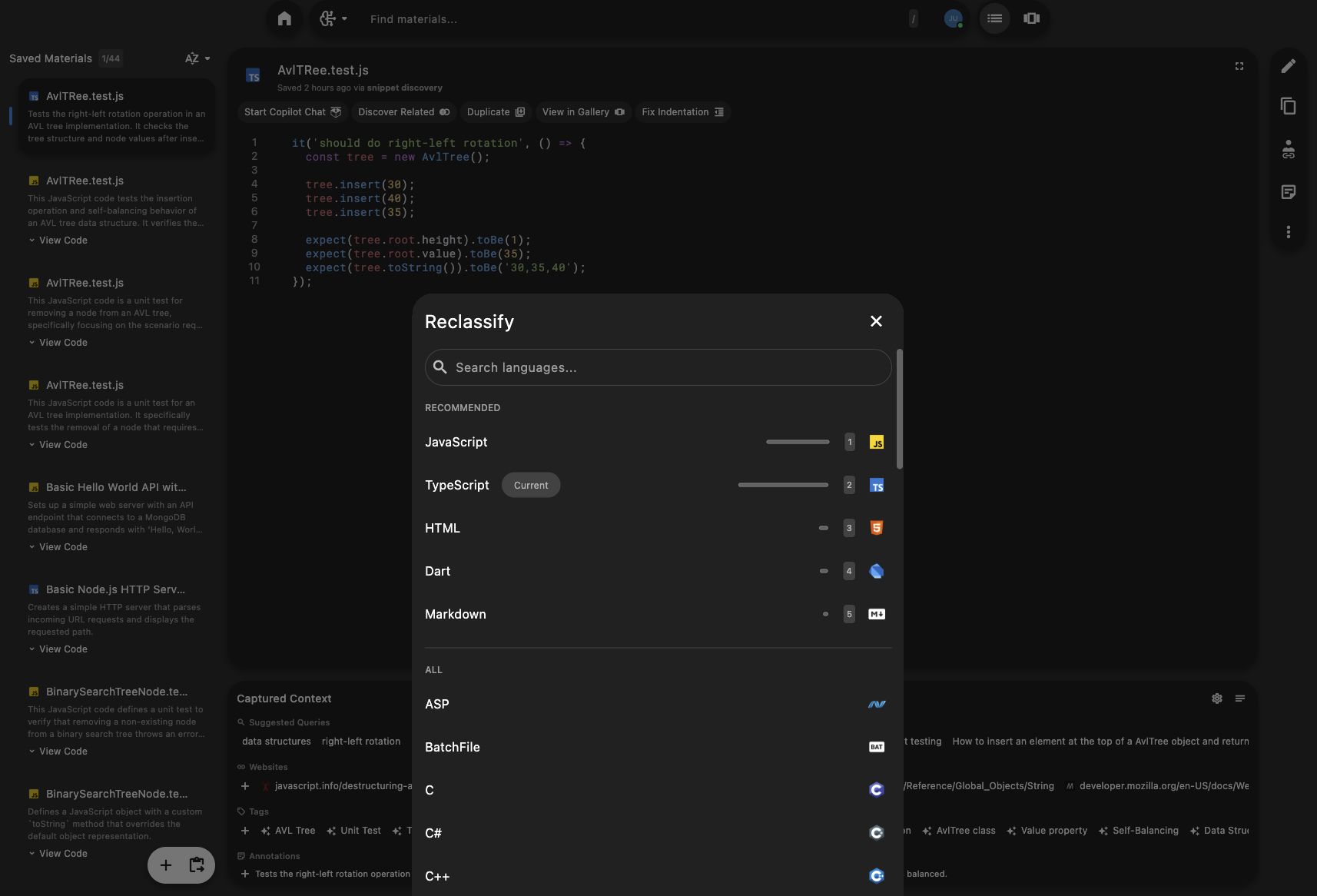Click the reclassify dialog scrollbar

tap(899, 409)
